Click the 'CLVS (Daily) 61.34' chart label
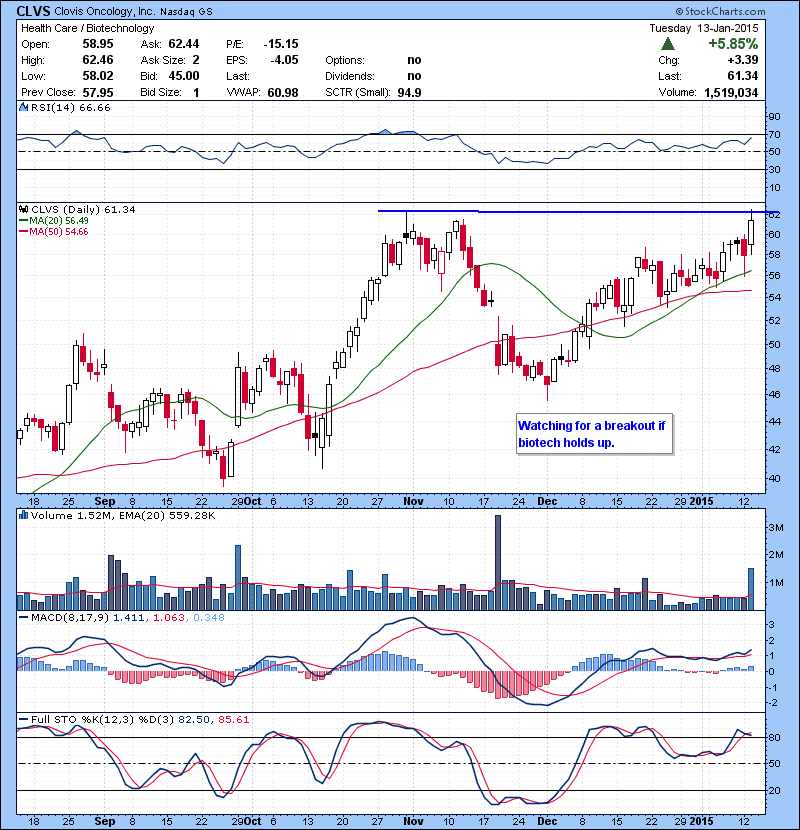800x830 pixels. pos(83,210)
